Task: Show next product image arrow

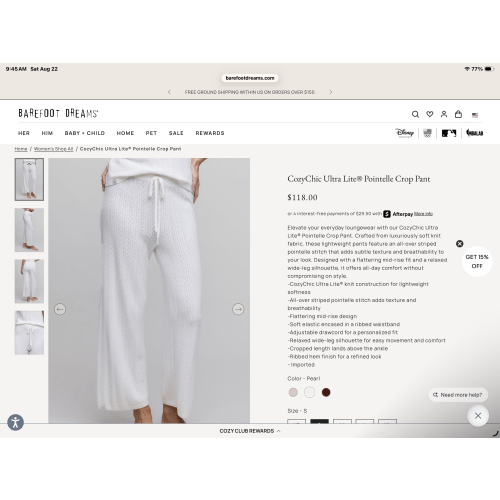Action: point(238,309)
